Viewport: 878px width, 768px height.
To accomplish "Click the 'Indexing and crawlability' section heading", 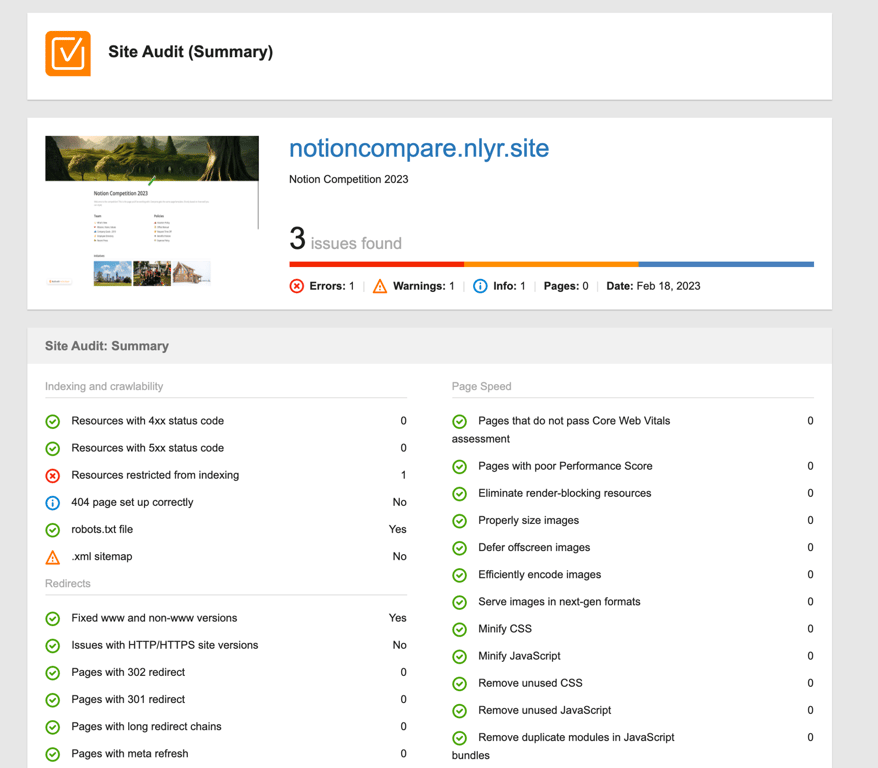I will pyautogui.click(x=104, y=386).
